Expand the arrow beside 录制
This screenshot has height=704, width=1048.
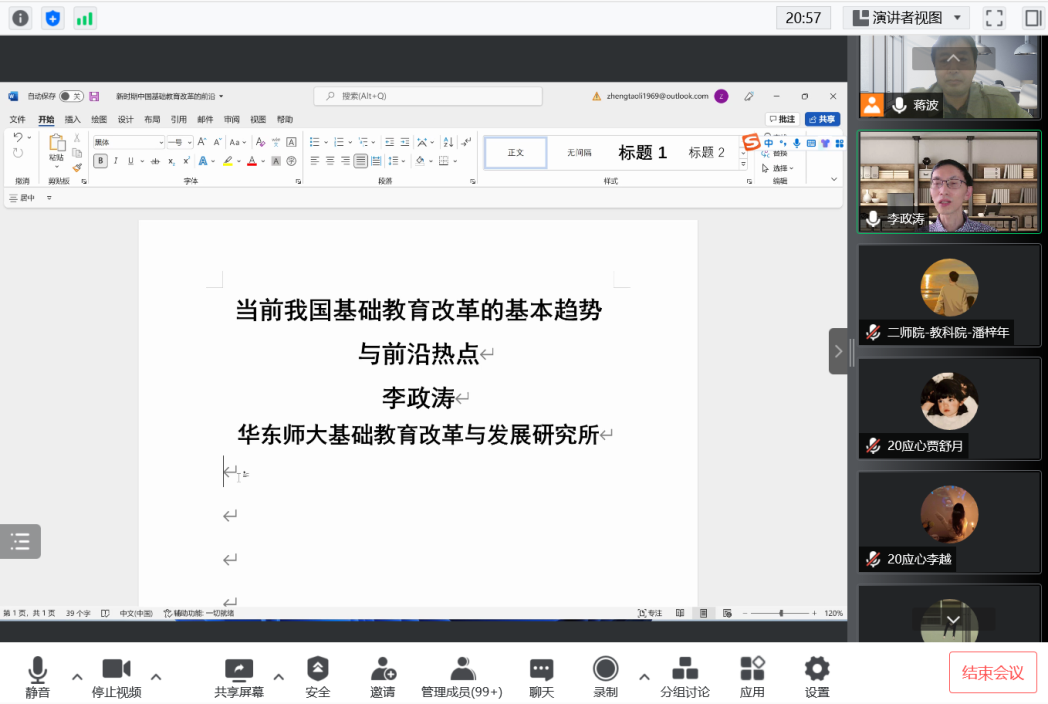click(x=644, y=676)
